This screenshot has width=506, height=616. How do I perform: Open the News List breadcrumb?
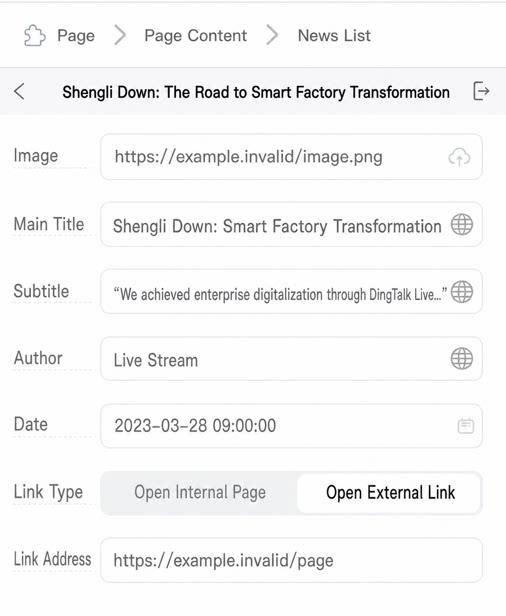click(x=334, y=36)
